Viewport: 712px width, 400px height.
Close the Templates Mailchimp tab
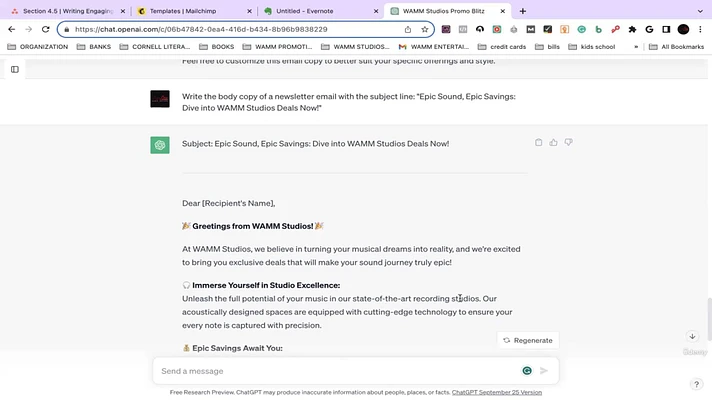(x=249, y=11)
